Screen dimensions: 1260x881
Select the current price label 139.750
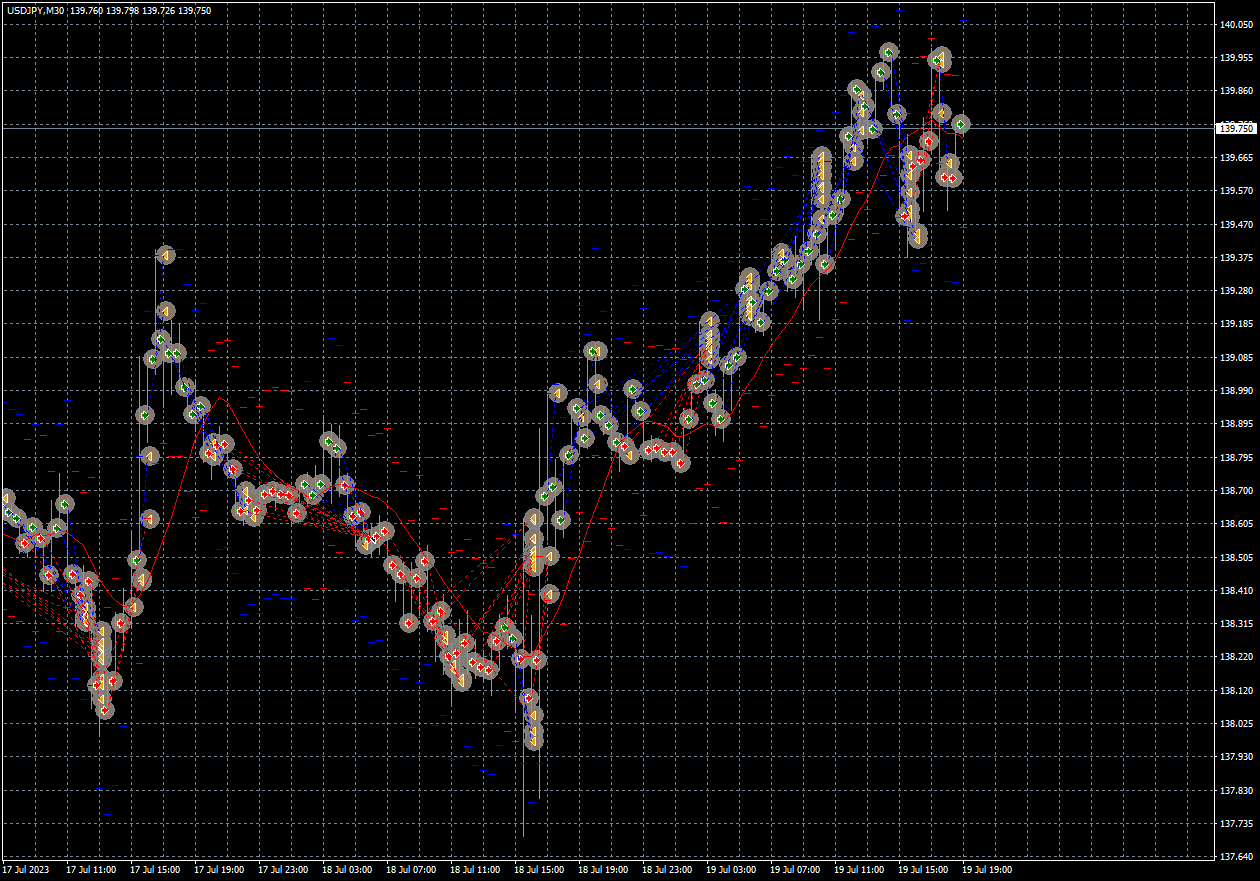[x=1237, y=128]
